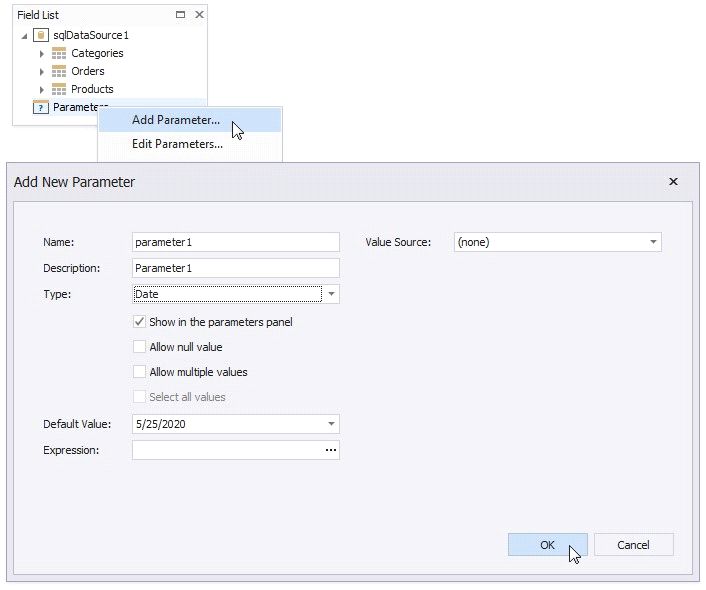This screenshot has height=590, width=706.
Task: Close the Add New Parameter dialog
Action: [673, 182]
